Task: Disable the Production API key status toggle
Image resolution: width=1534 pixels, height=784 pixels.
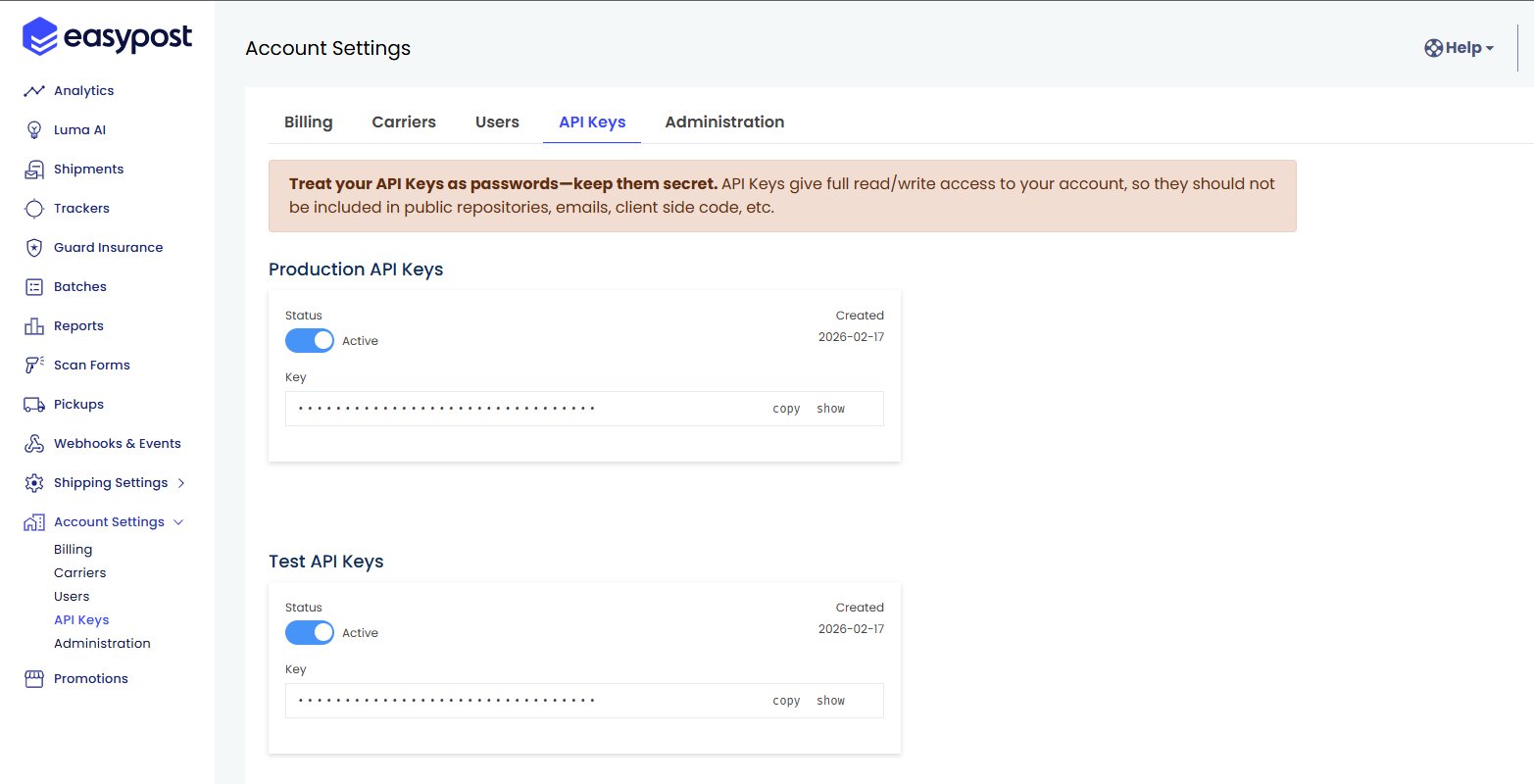Action: (310, 340)
